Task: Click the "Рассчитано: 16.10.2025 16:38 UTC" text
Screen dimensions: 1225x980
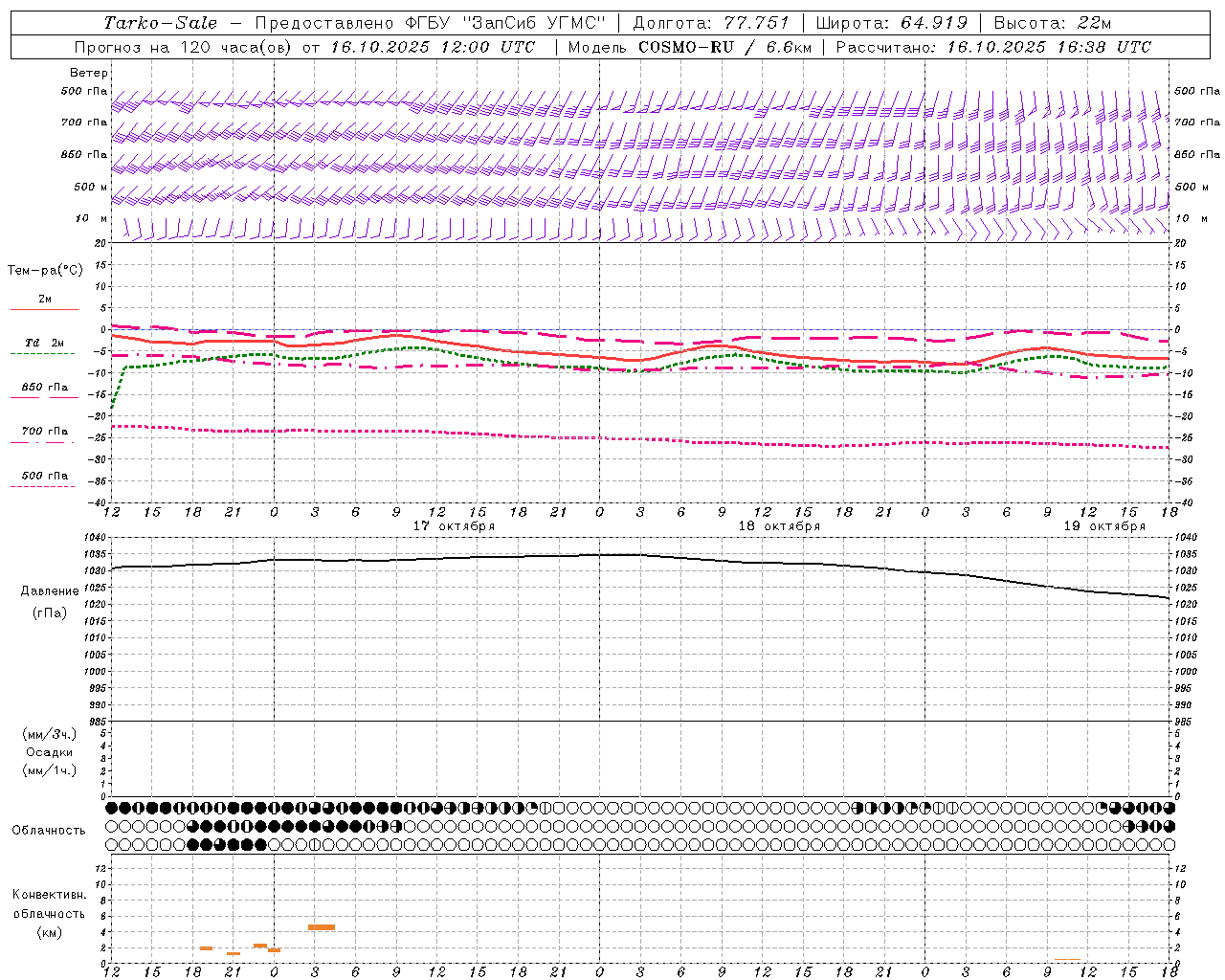Action: click(x=993, y=47)
